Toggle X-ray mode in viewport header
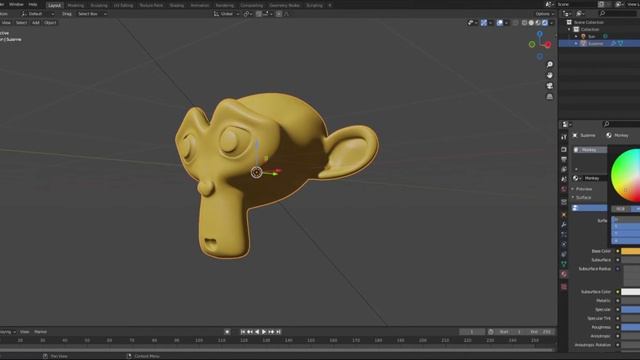Image resolution: width=640 pixels, height=360 pixels. point(516,23)
